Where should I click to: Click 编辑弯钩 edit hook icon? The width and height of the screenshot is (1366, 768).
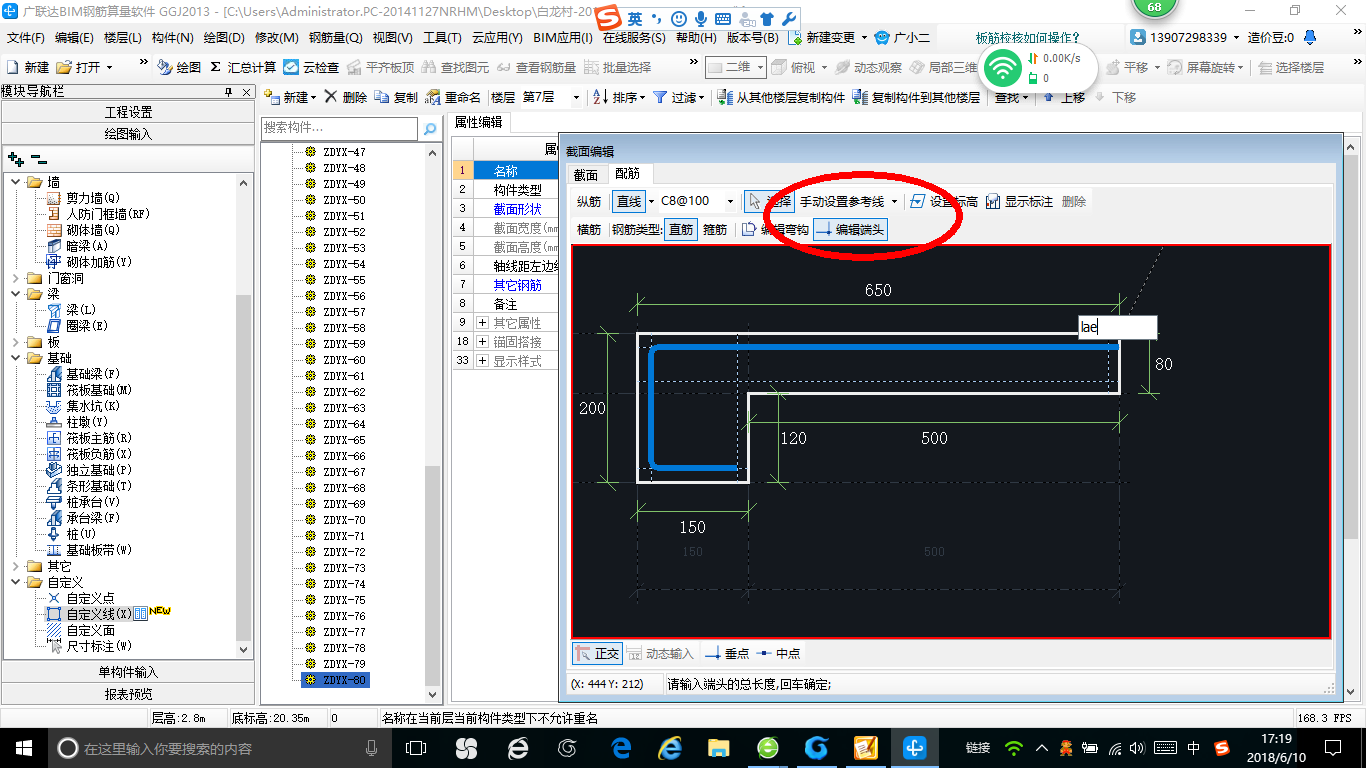click(750, 229)
